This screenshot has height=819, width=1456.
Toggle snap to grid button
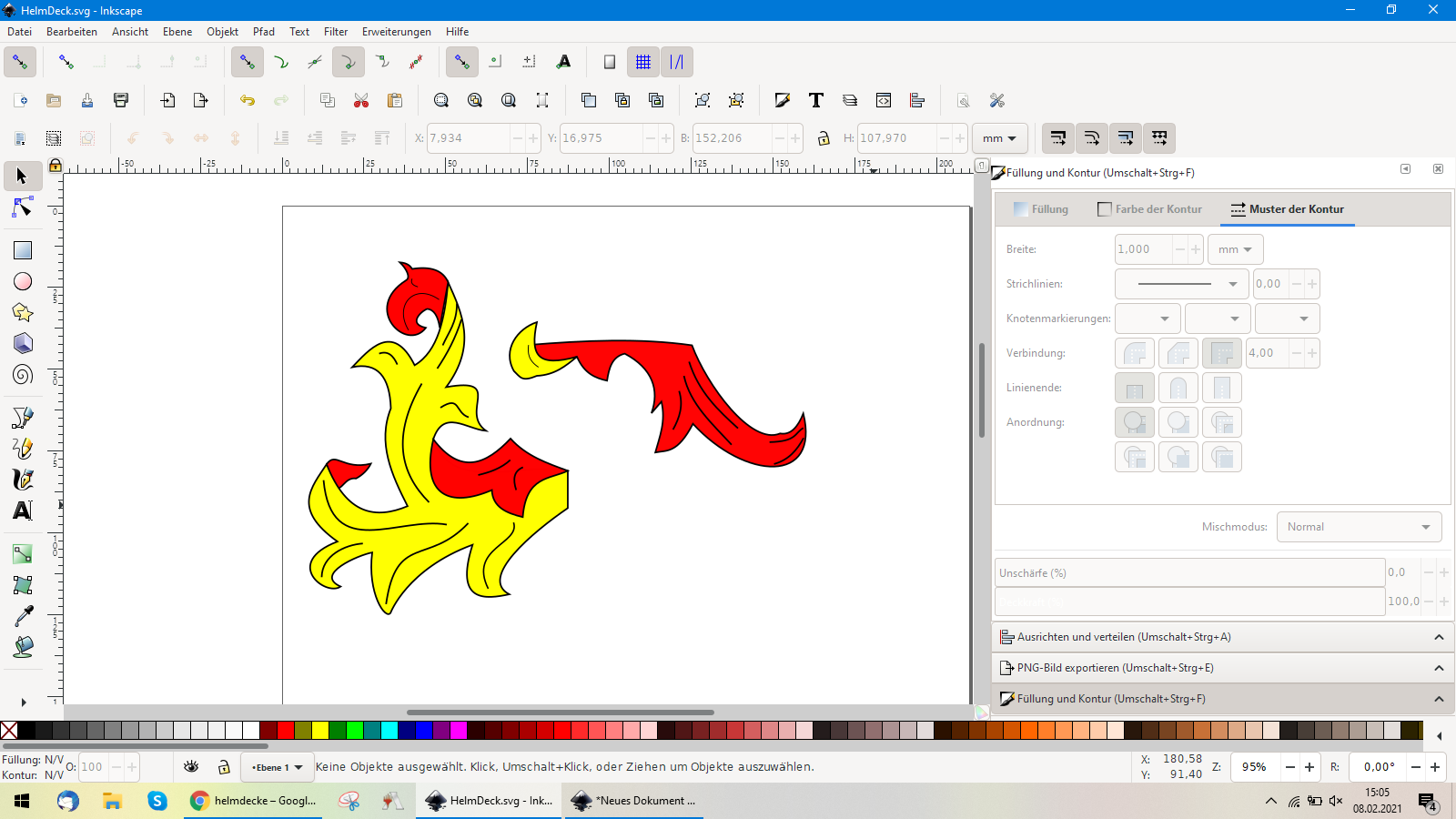click(643, 62)
